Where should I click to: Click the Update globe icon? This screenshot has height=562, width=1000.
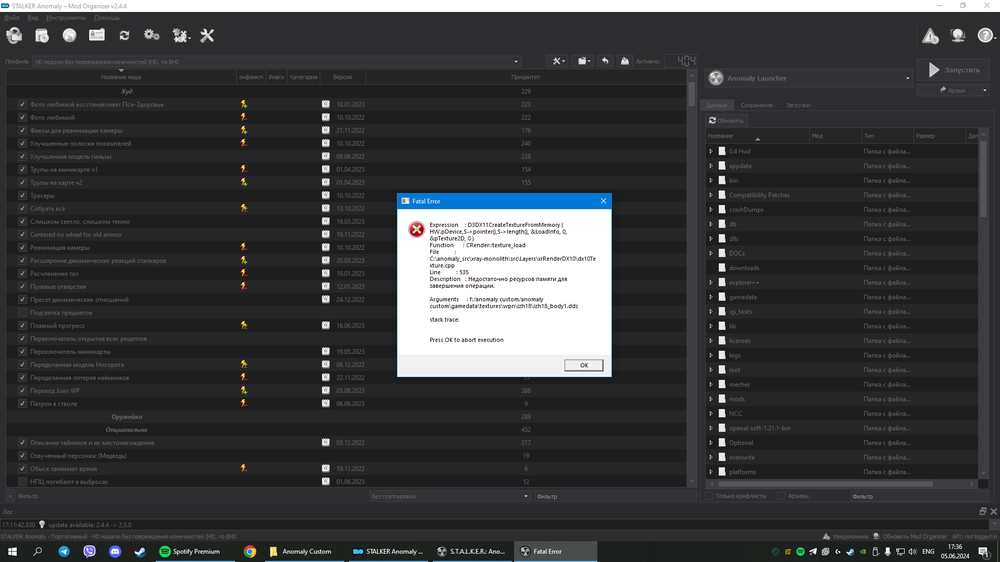point(958,36)
